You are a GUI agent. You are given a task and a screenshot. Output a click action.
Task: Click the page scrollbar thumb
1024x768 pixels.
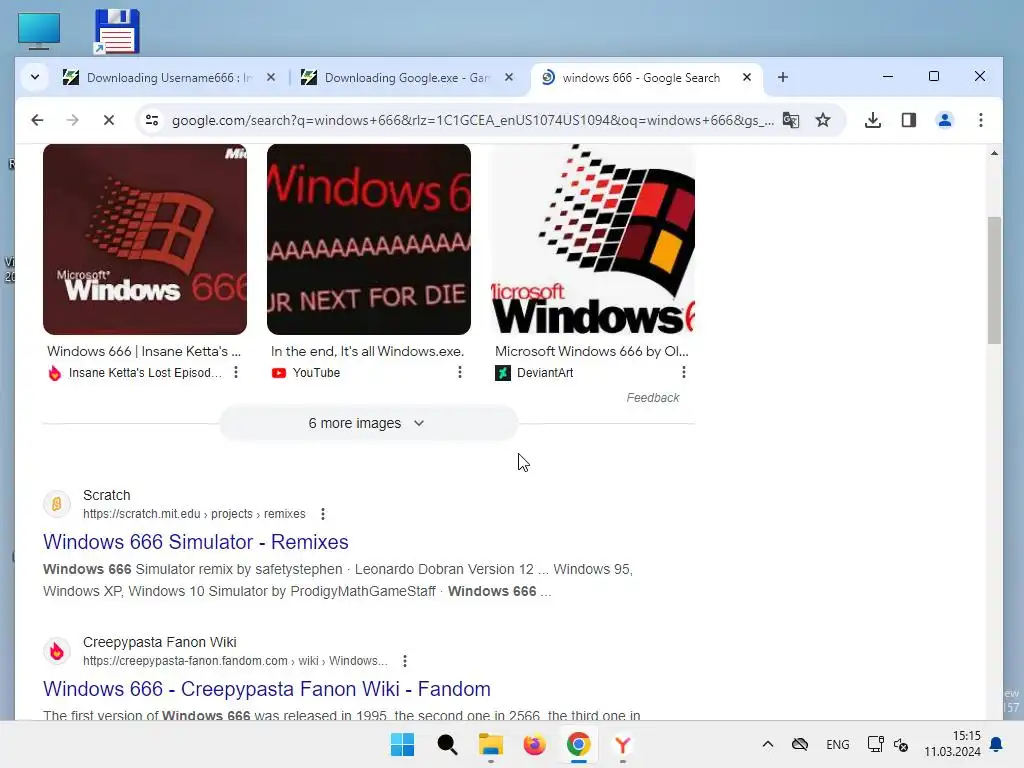pyautogui.click(x=994, y=280)
